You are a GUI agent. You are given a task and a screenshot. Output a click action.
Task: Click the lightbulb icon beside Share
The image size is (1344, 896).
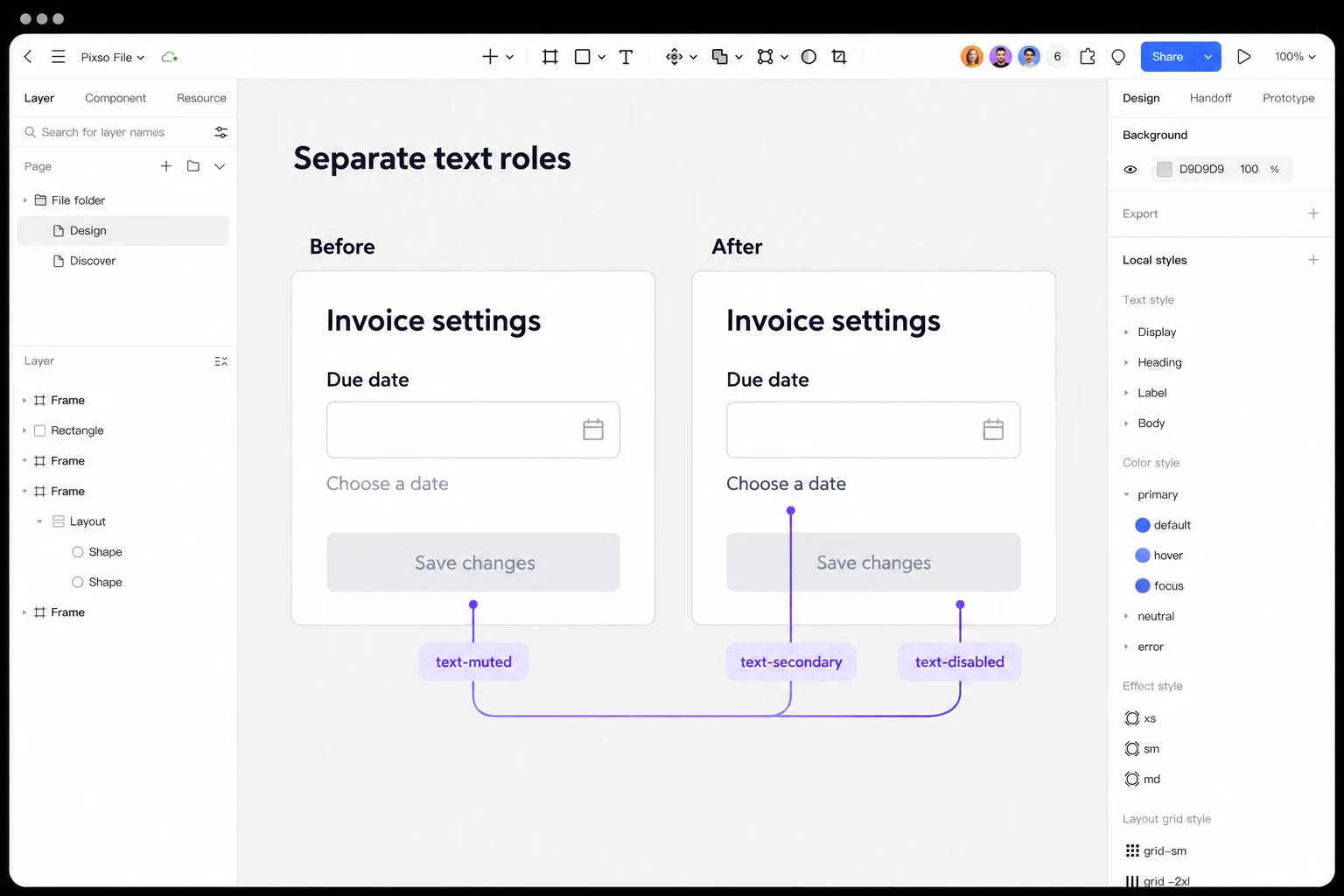coord(1118,57)
